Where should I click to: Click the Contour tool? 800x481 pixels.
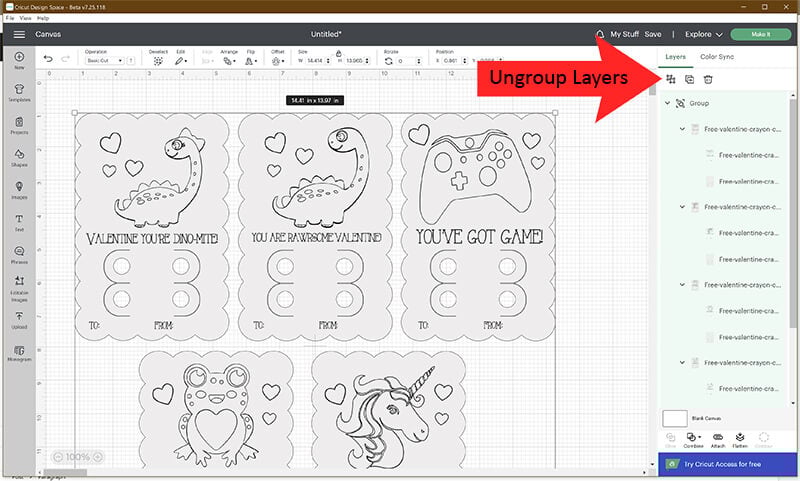pyautogui.click(x=764, y=440)
